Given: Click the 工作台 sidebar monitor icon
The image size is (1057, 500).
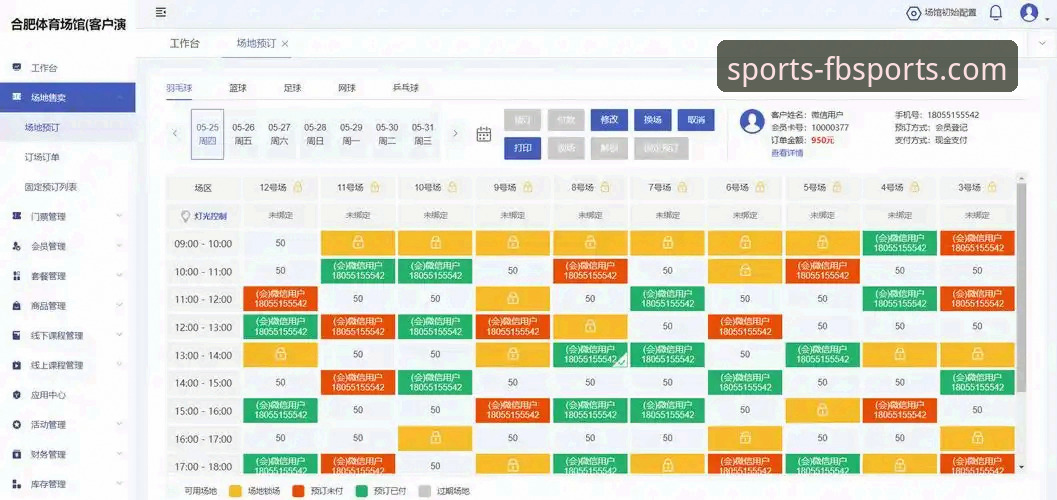Looking at the screenshot, I should tap(17, 67).
